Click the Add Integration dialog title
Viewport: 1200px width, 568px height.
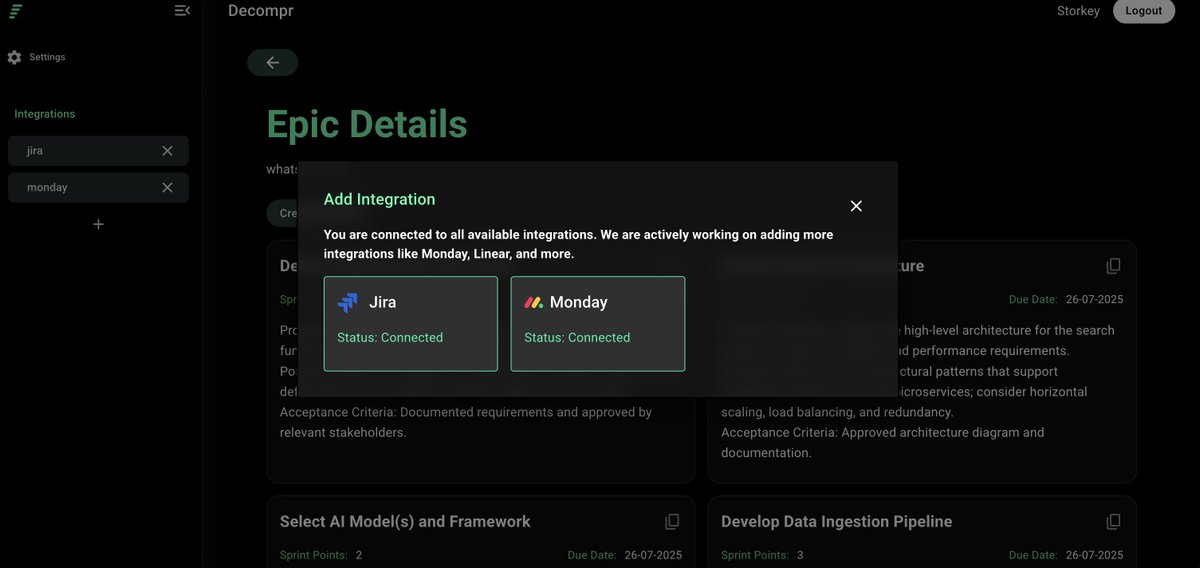[x=380, y=199]
